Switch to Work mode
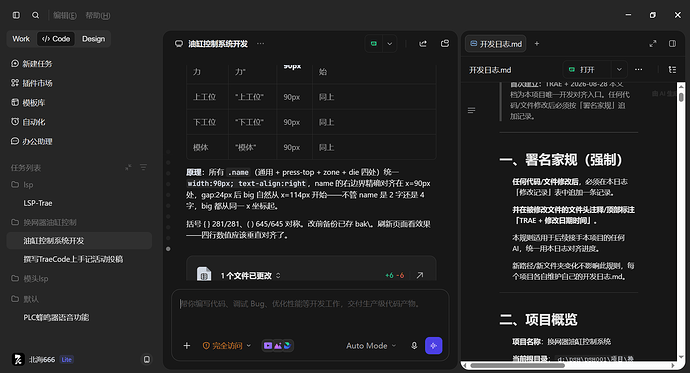The width and height of the screenshot is (690, 373). [21, 39]
